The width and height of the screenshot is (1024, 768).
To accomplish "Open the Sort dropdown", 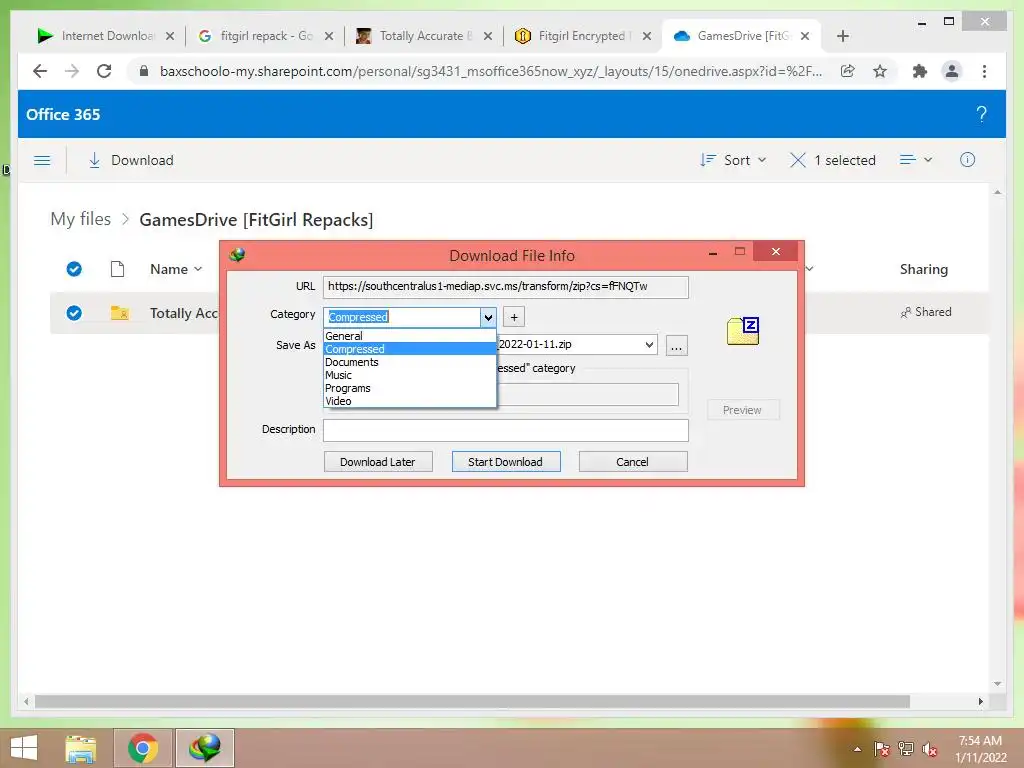I will [733, 160].
